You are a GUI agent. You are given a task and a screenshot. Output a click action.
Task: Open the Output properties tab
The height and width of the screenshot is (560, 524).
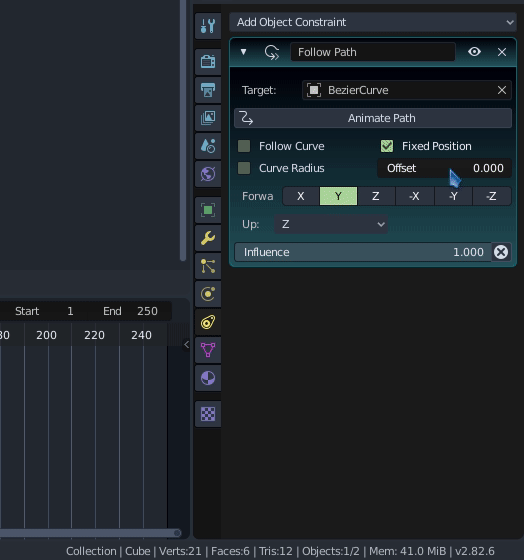coord(208,90)
